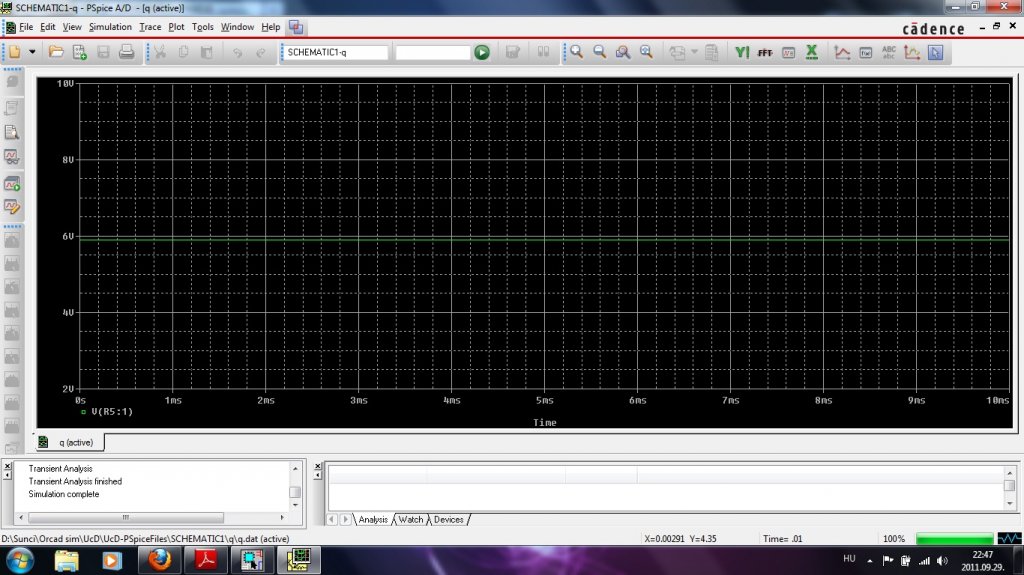The height and width of the screenshot is (575, 1024).
Task: Open Adobe Reader from the taskbar
Action: tap(206, 561)
